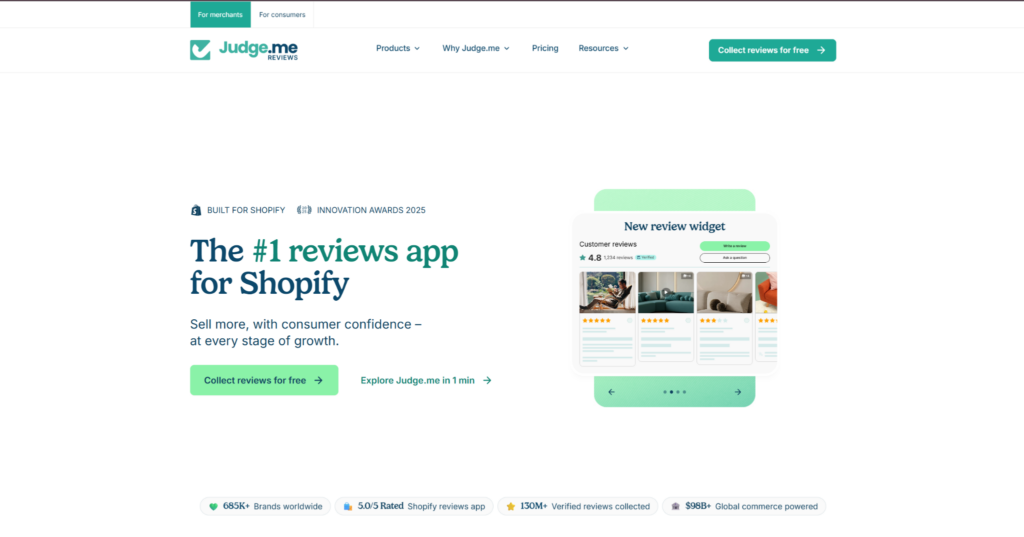
Task: Open the beige sofa with cushions review photo
Action: (x=724, y=293)
